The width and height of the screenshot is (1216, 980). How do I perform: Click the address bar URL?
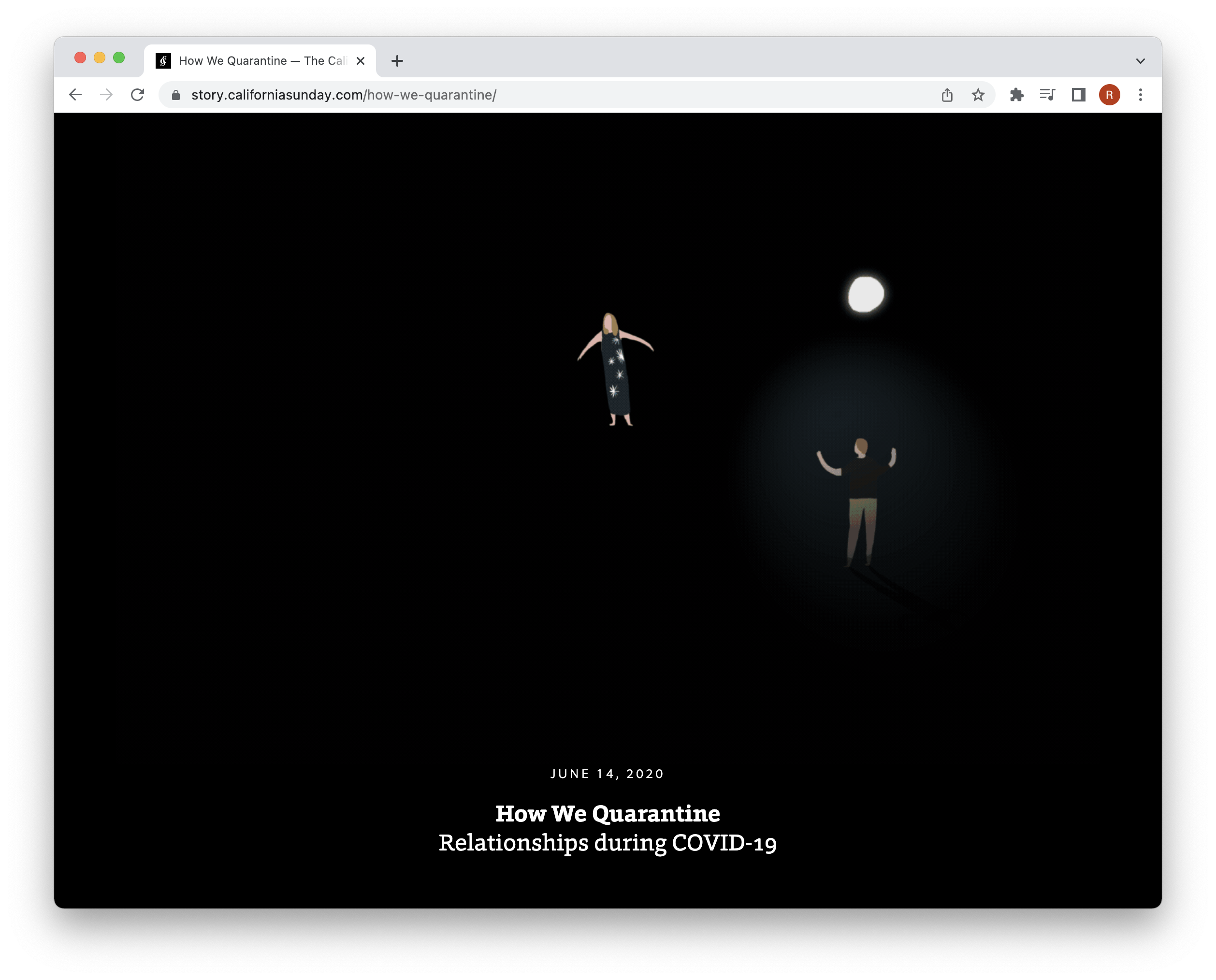[x=343, y=95]
